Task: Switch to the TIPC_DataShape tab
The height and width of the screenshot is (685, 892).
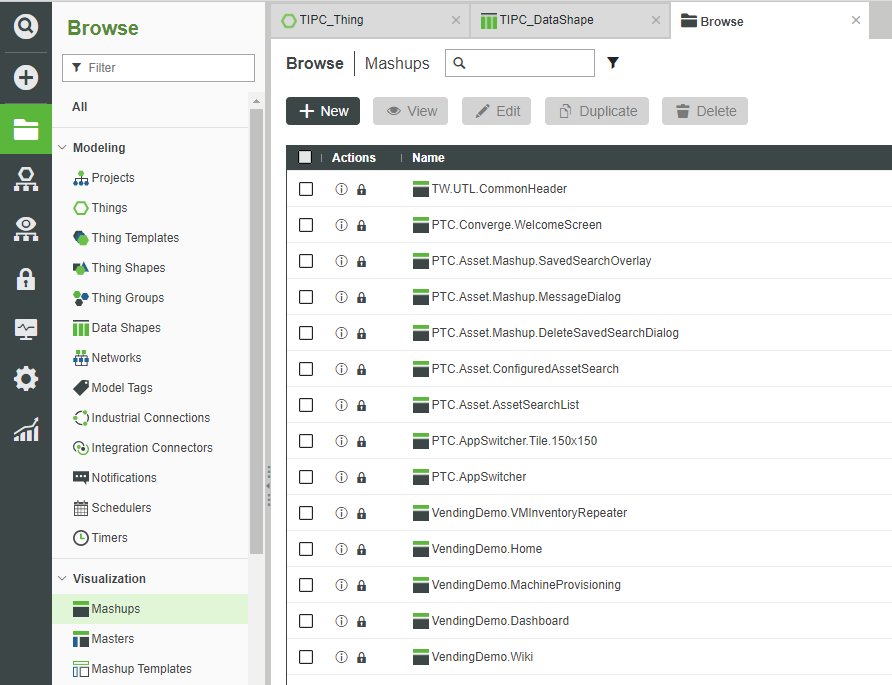Action: tap(545, 20)
